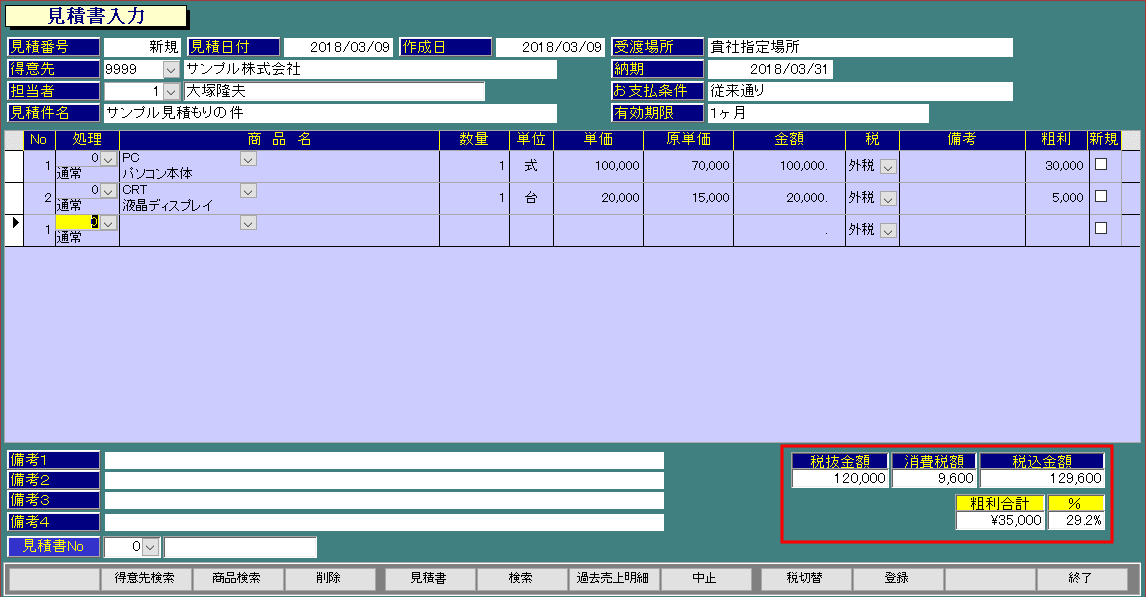Screen dimensions: 1147x597
Task: Click the 備考2 input field
Action: (384, 481)
